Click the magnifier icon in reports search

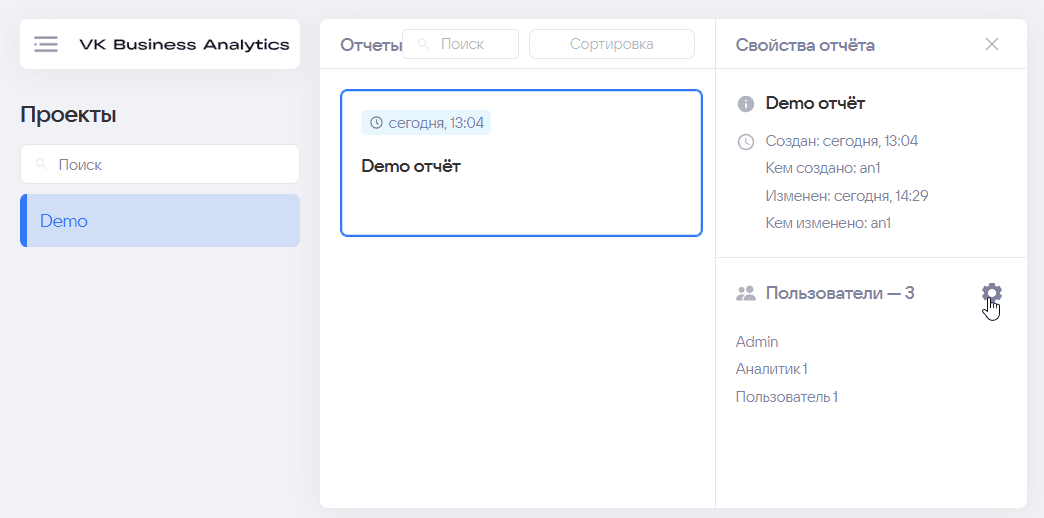[x=423, y=45]
